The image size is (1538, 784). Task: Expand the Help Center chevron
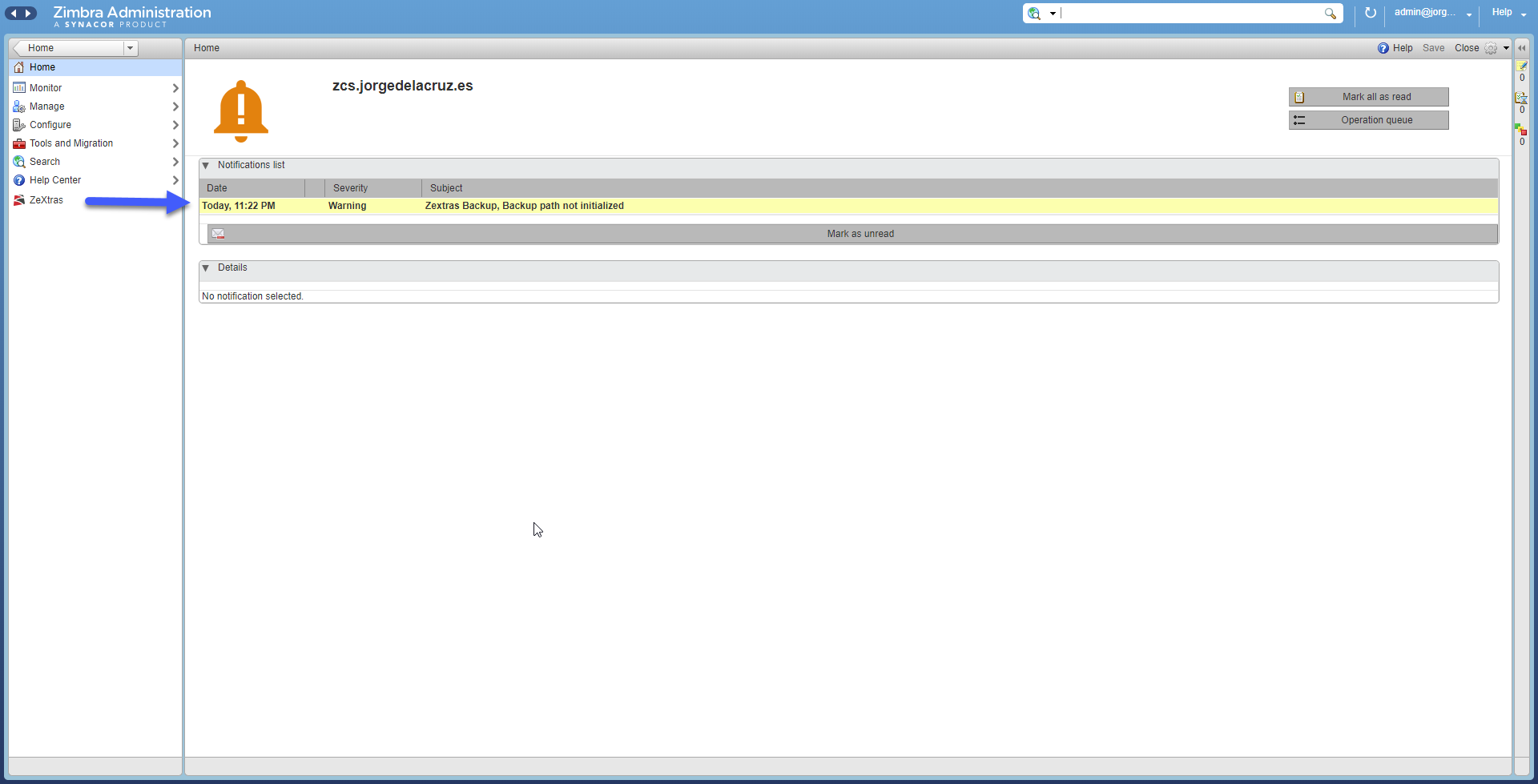175,180
